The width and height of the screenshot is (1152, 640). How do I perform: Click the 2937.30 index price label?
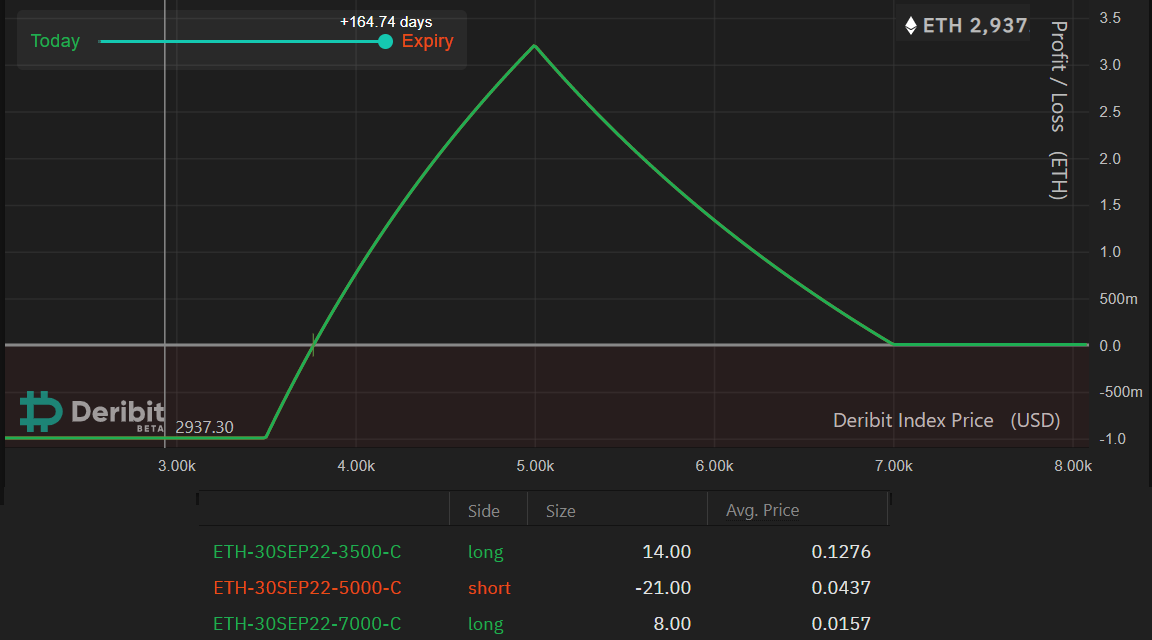click(204, 427)
